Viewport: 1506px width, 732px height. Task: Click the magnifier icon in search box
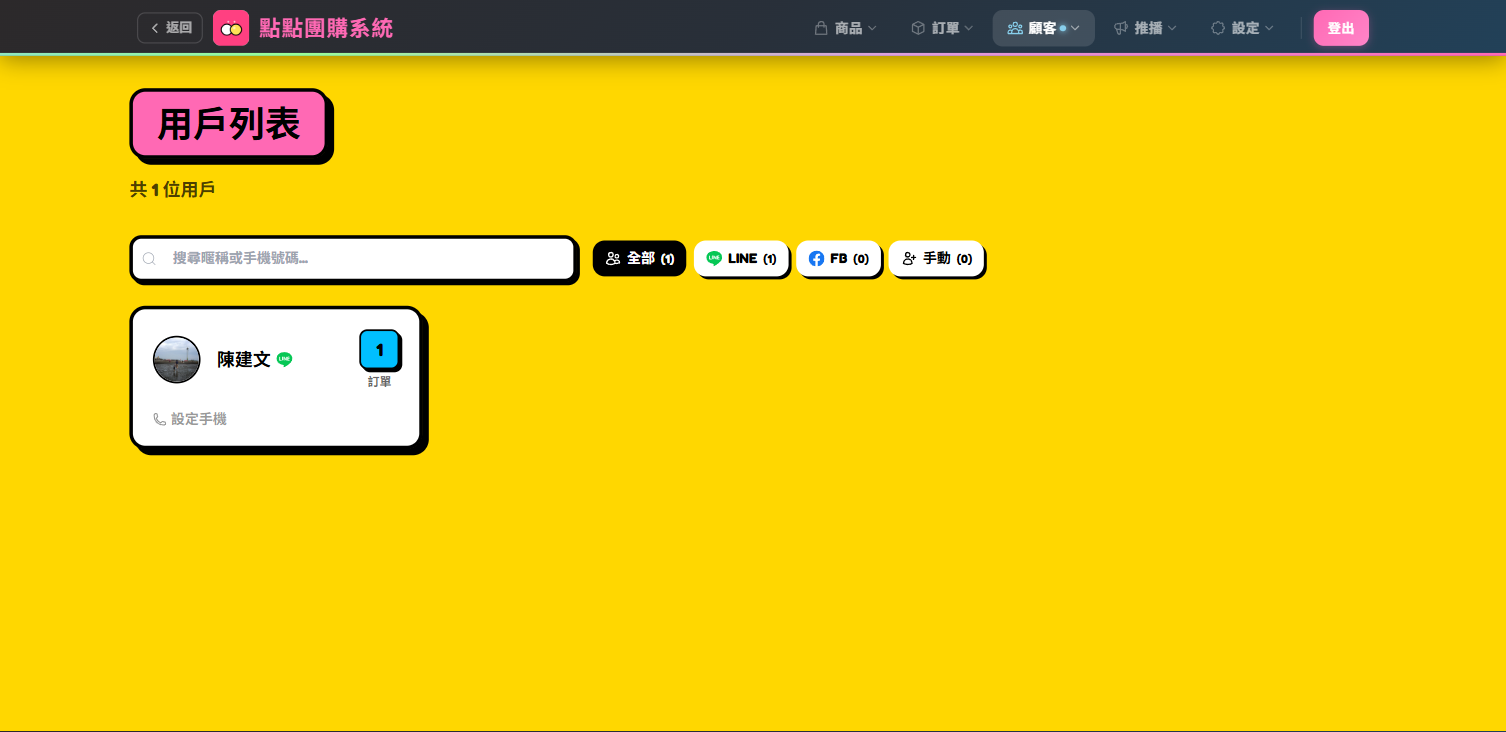[x=149, y=259]
